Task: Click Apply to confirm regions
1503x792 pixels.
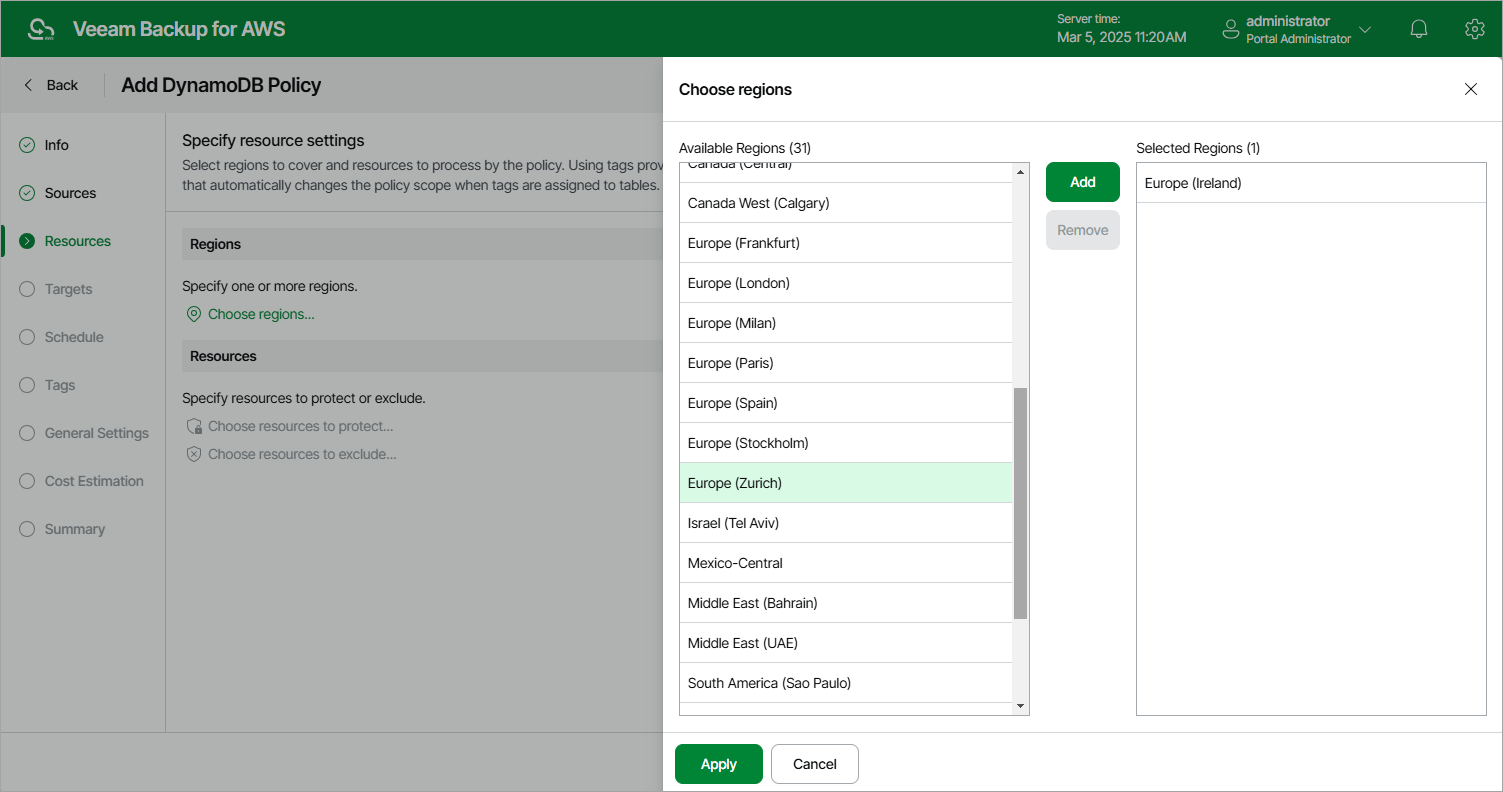Action: point(718,764)
